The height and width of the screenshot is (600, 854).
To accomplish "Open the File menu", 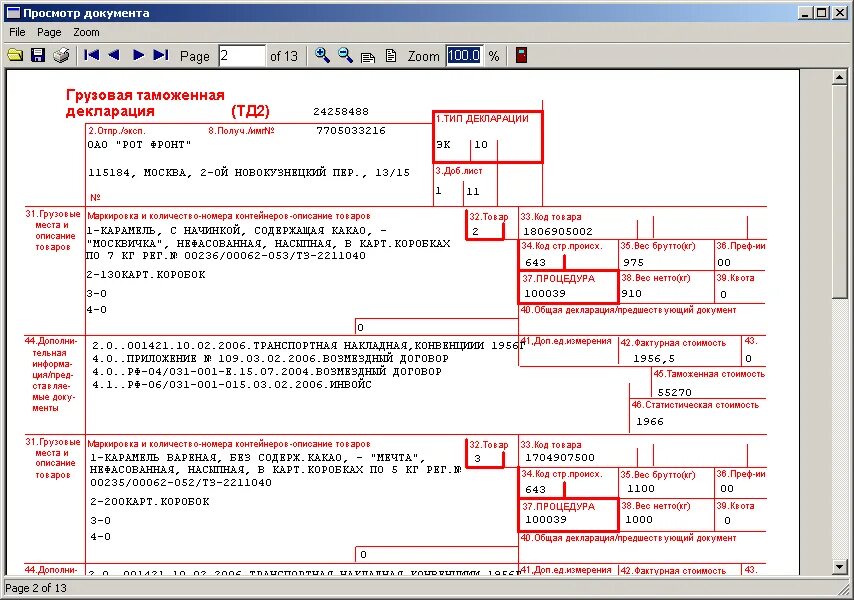I will (x=17, y=32).
